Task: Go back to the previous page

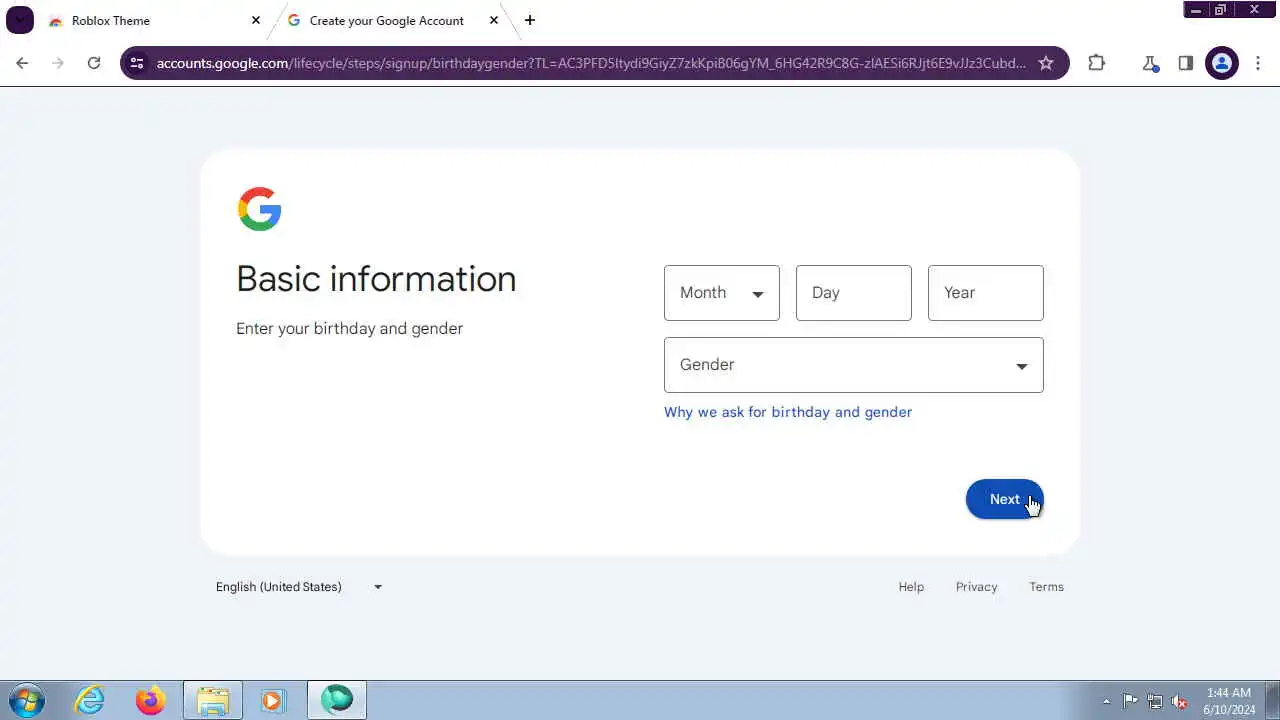Action: coord(22,63)
